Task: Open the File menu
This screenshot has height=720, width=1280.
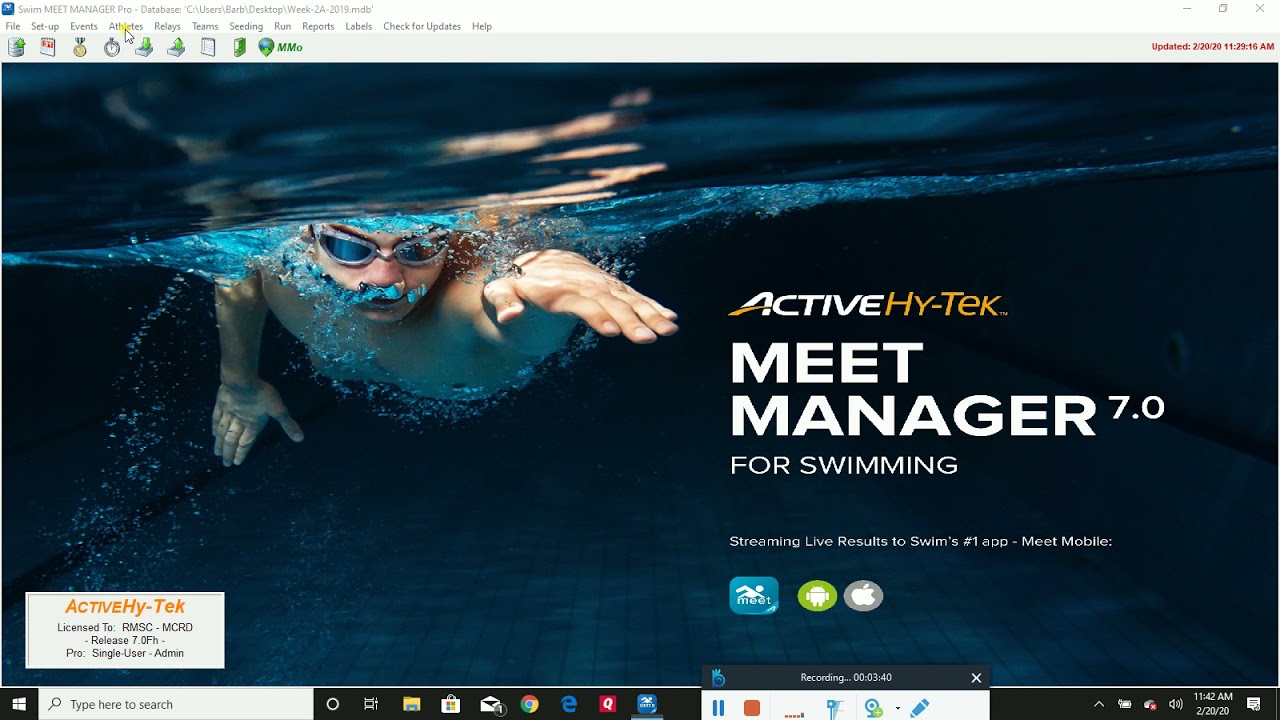Action: click(13, 26)
